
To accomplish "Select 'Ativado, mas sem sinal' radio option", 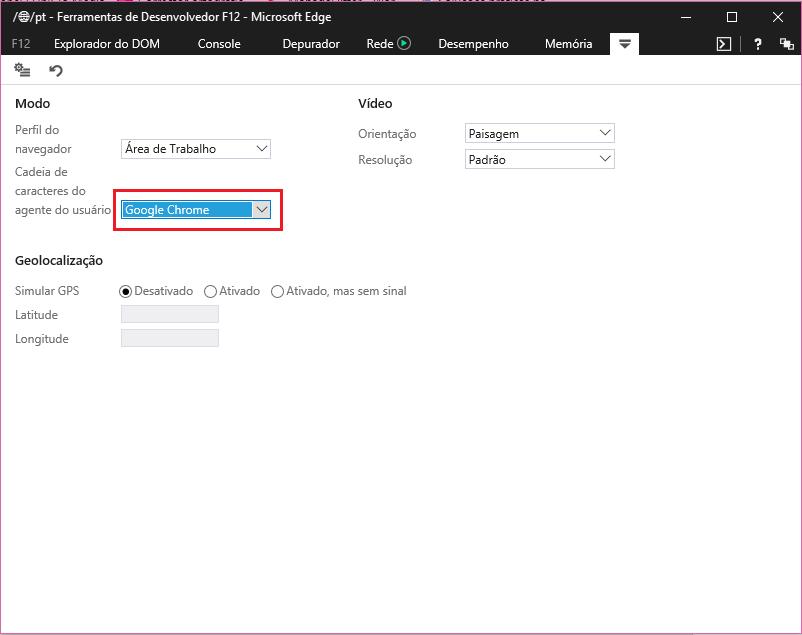I will click(x=277, y=291).
